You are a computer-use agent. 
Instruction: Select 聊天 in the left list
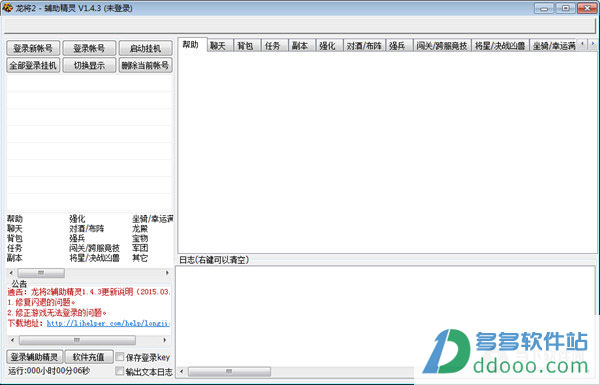click(15, 229)
